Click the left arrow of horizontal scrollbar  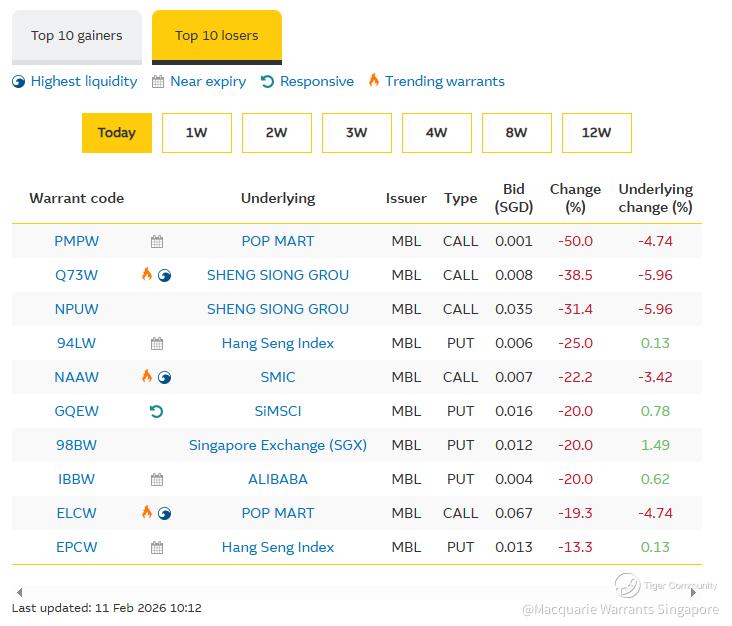19,592
